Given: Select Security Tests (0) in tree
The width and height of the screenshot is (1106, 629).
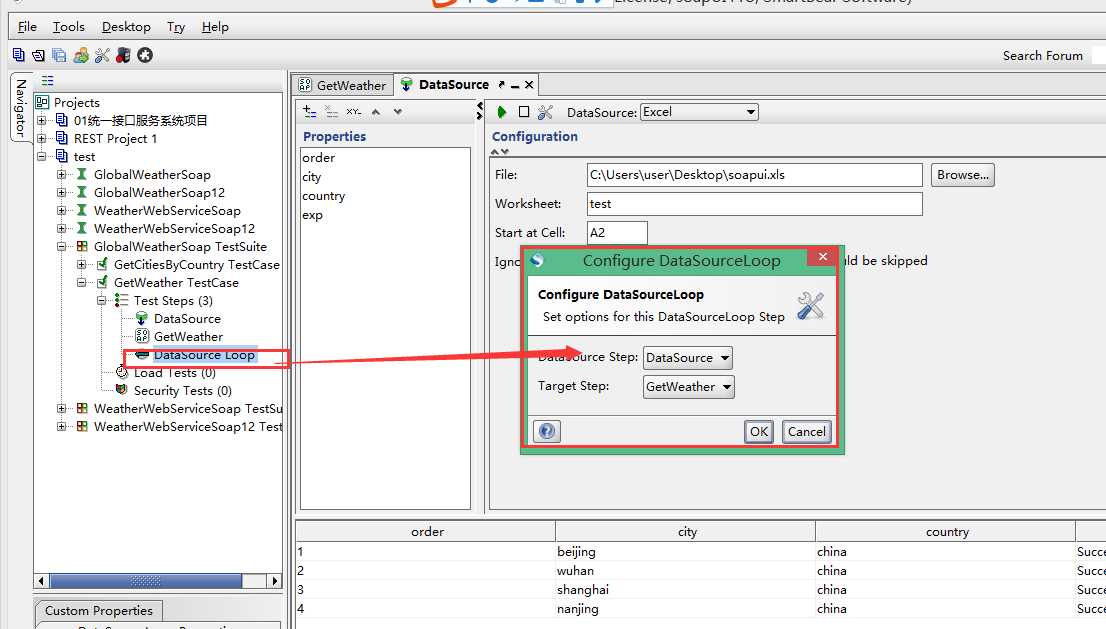Looking at the screenshot, I should tap(183, 391).
